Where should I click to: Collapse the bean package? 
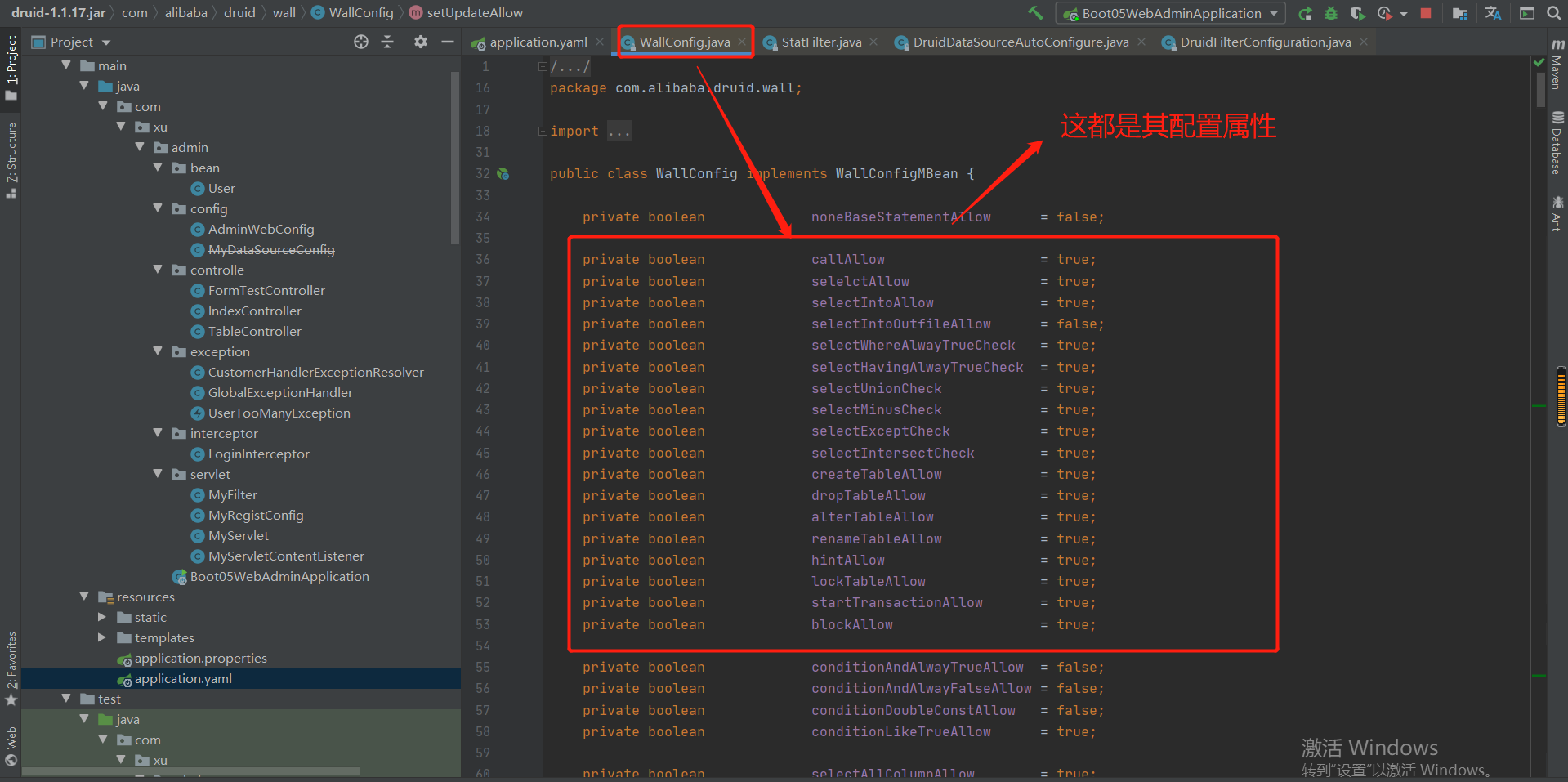tap(159, 168)
